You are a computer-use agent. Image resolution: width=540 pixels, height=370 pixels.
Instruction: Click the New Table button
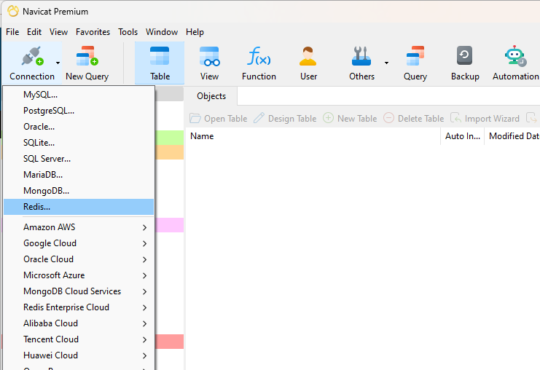pyautogui.click(x=350, y=119)
